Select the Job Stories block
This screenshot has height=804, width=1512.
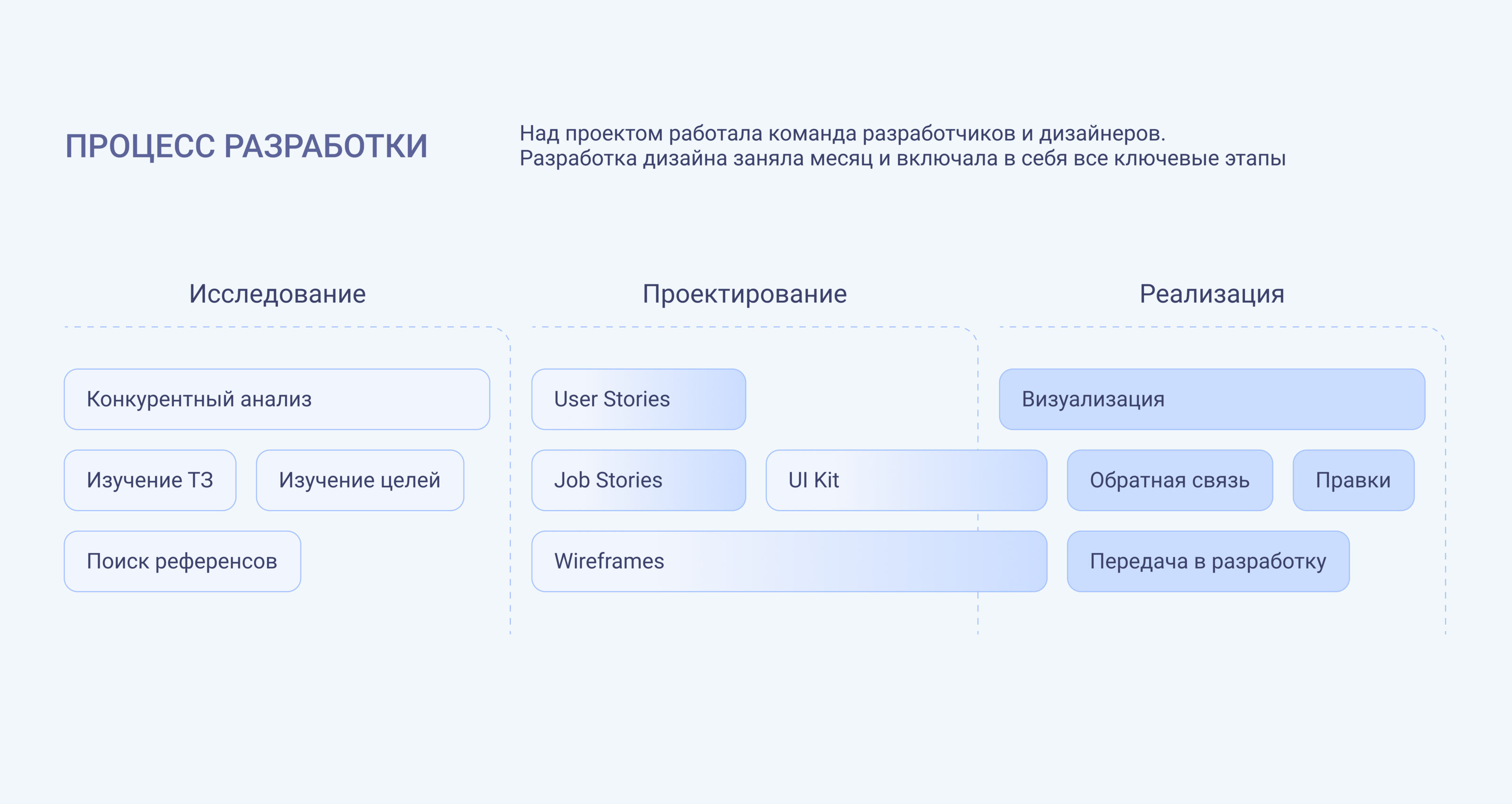pyautogui.click(x=638, y=480)
